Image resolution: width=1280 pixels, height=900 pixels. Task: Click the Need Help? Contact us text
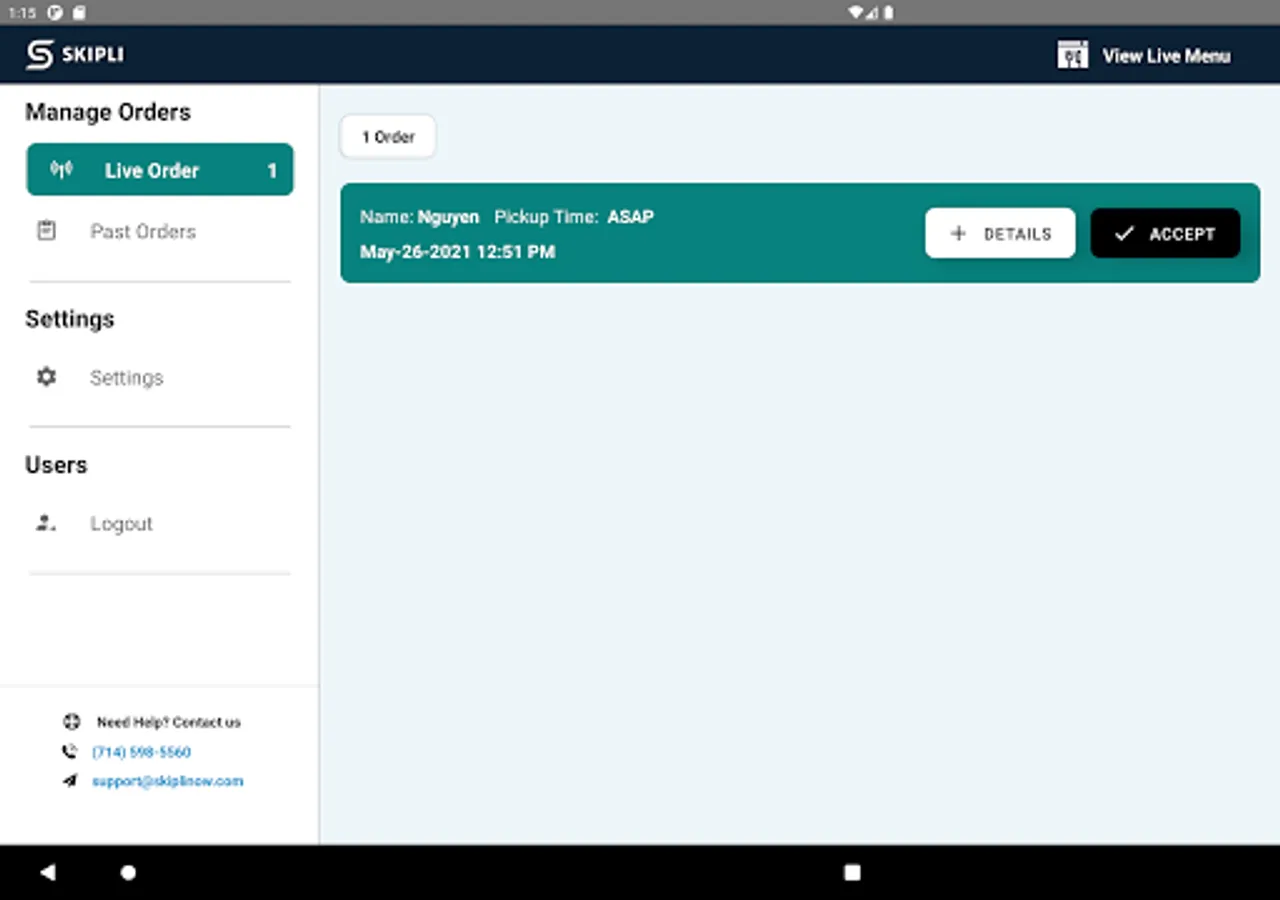point(169,722)
